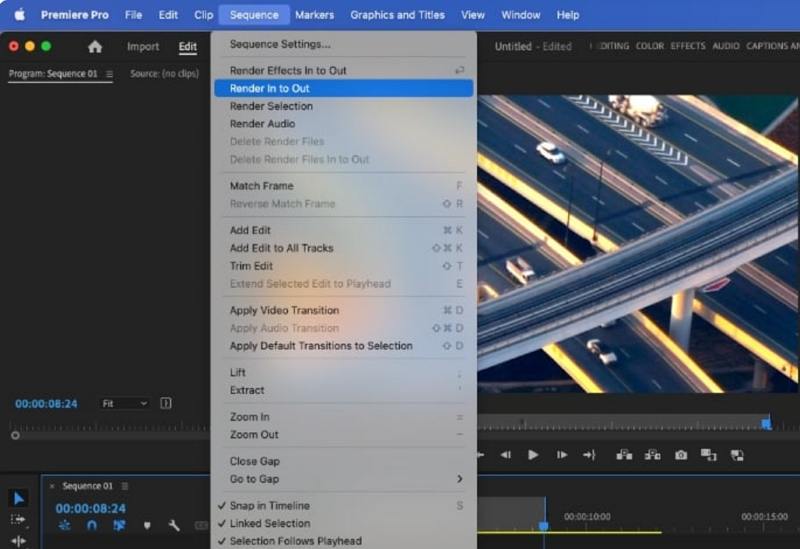The width and height of the screenshot is (800, 549).
Task: Switch to Source (no clips) panel tab
Action: pos(164,73)
